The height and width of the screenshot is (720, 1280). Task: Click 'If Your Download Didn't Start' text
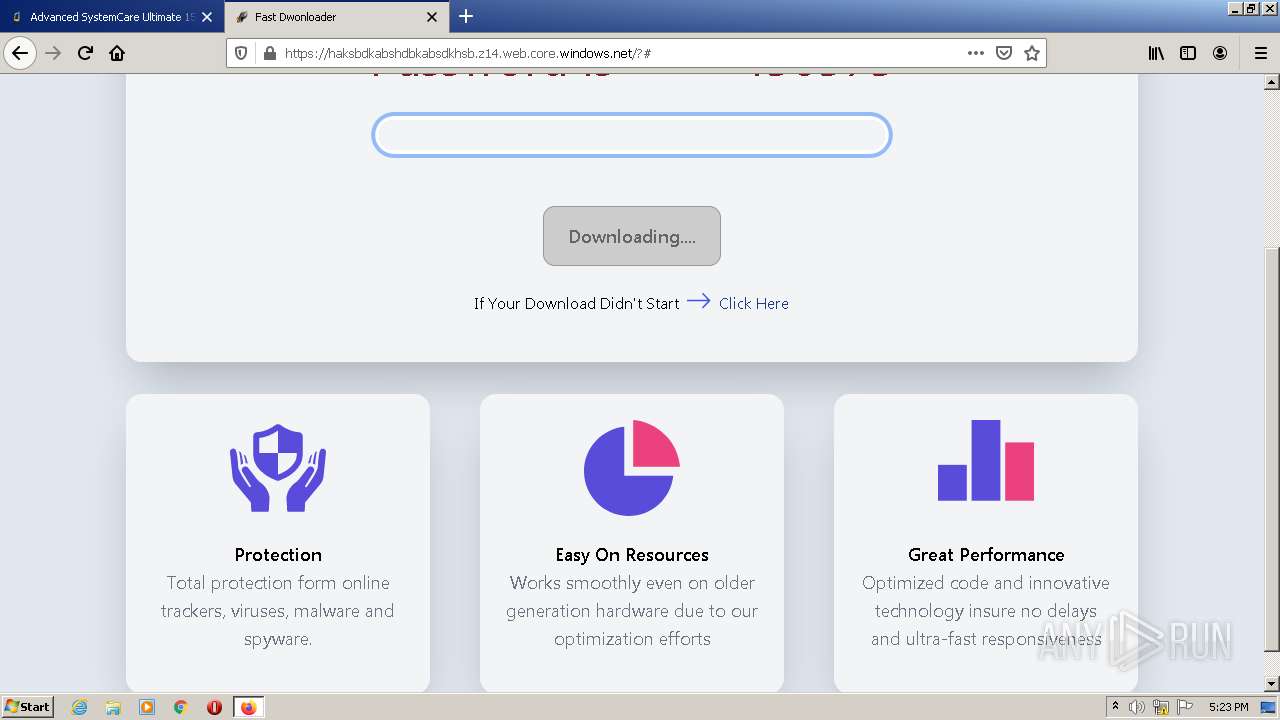click(577, 303)
